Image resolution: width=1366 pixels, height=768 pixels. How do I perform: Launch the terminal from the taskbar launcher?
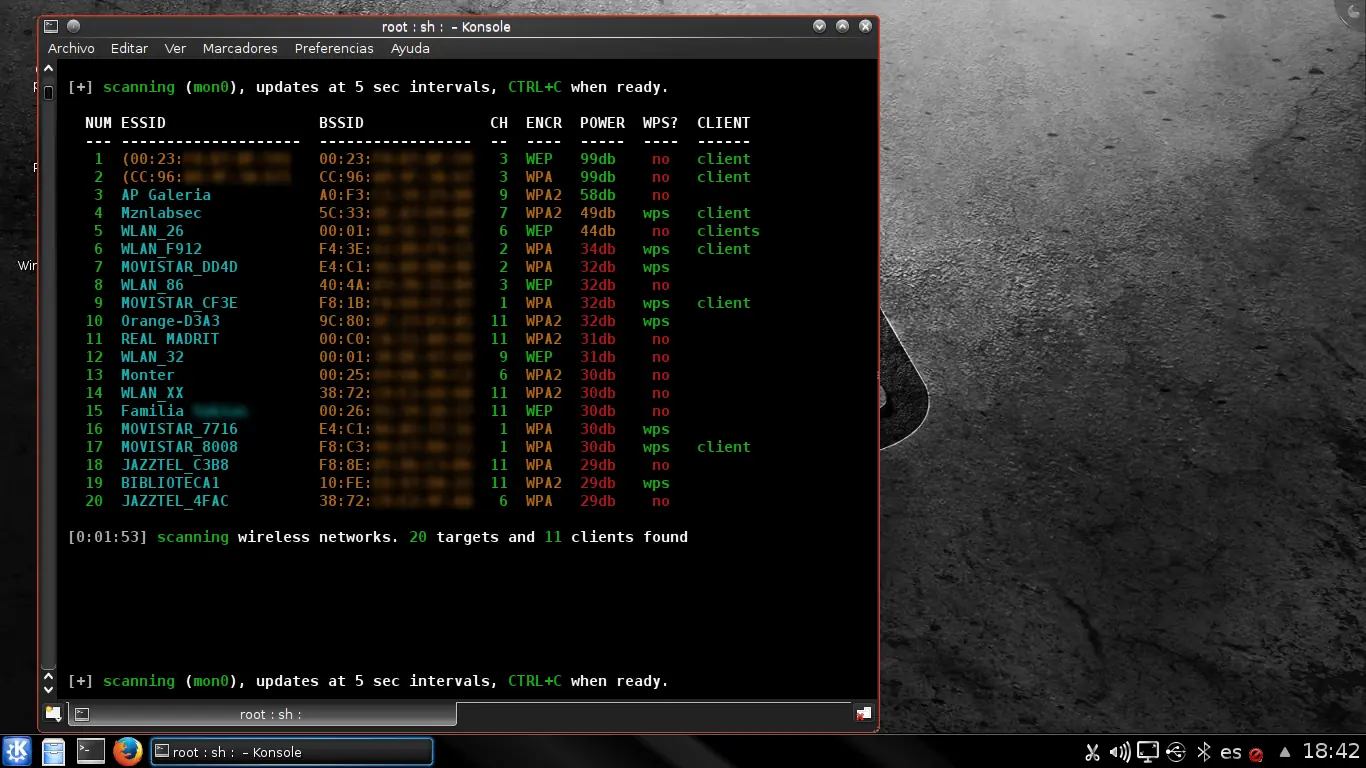coord(91,751)
